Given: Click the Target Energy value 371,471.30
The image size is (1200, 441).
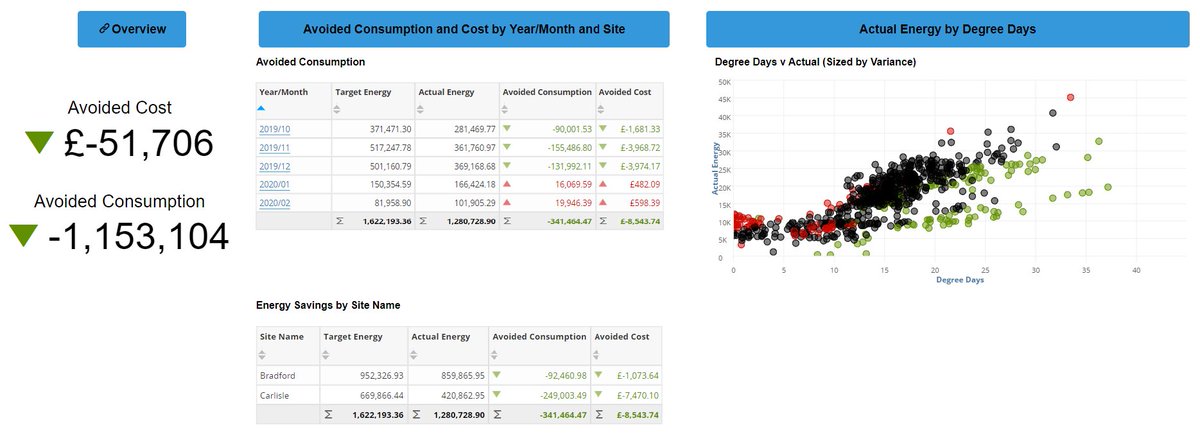Looking at the screenshot, I should click(x=391, y=129).
